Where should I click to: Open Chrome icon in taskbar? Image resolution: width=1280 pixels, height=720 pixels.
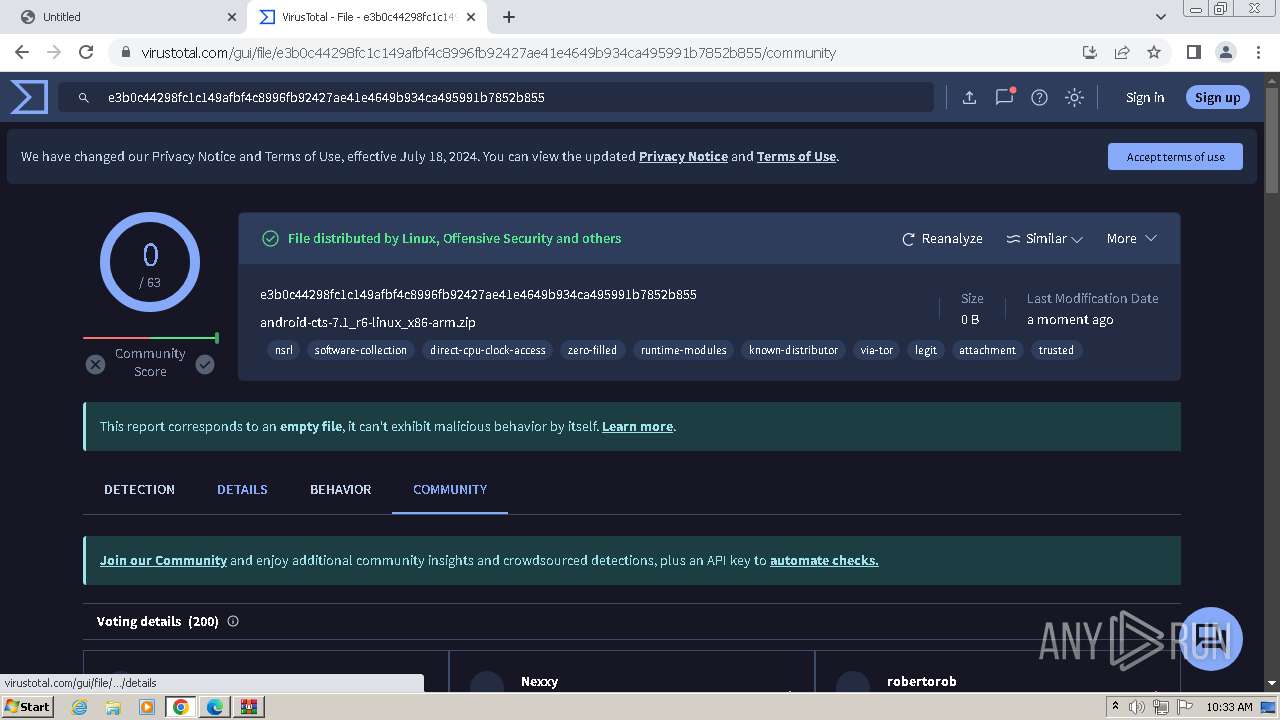coord(181,707)
